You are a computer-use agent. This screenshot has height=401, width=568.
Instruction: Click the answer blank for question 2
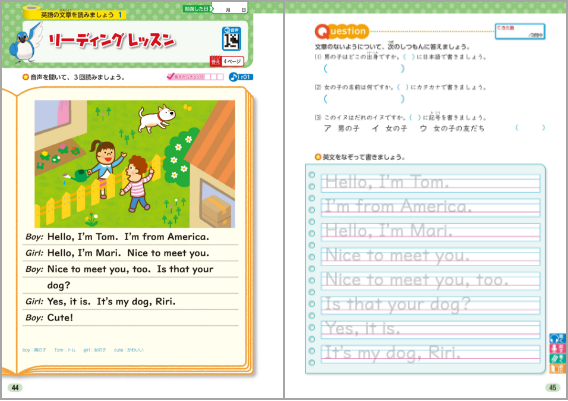(x=364, y=99)
